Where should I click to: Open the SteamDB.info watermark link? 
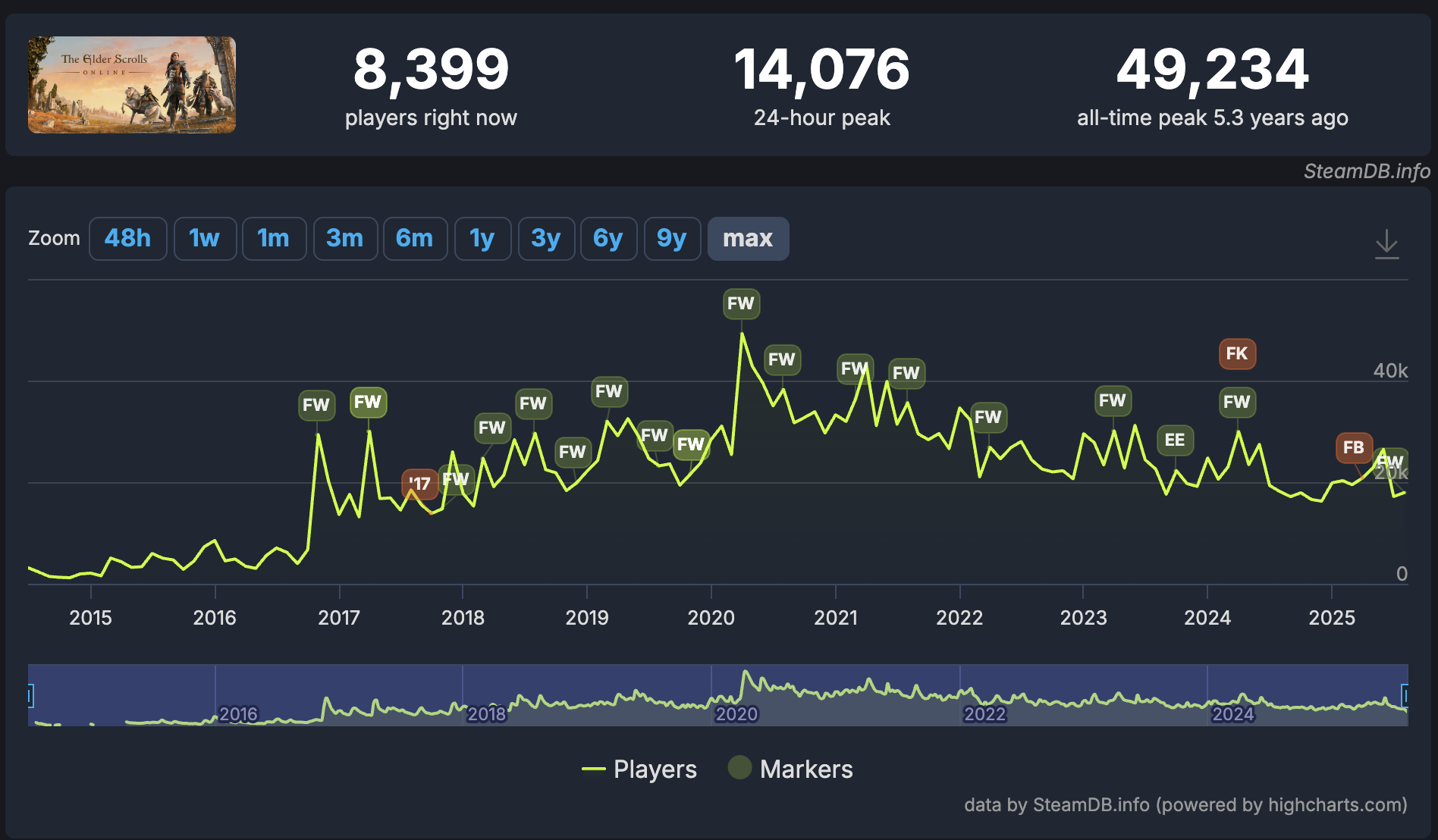pos(1367,171)
